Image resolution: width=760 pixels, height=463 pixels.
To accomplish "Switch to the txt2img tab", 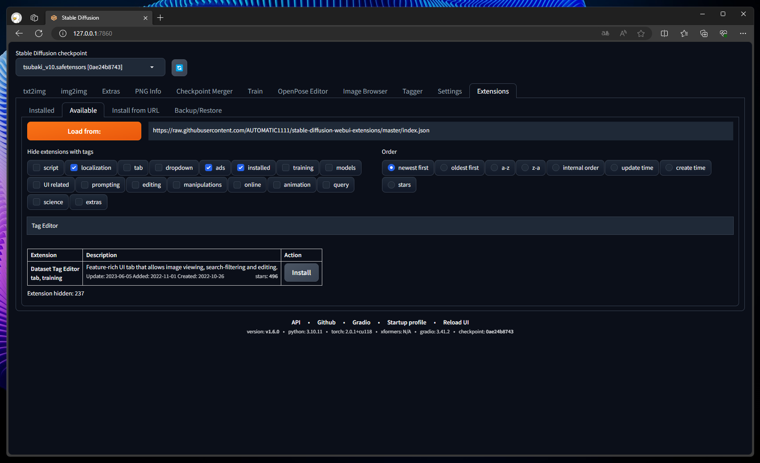I will click(34, 91).
